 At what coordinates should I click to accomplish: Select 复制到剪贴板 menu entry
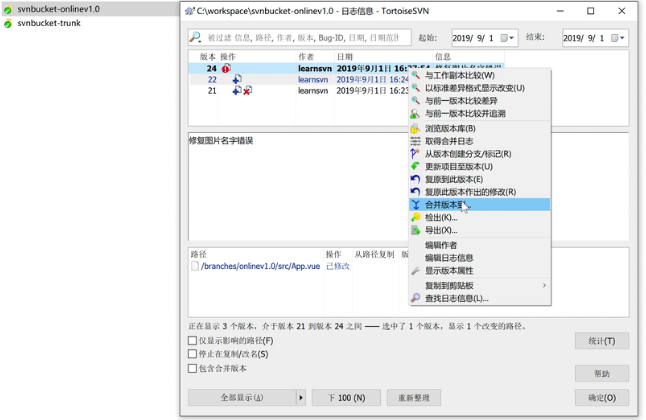(480, 285)
